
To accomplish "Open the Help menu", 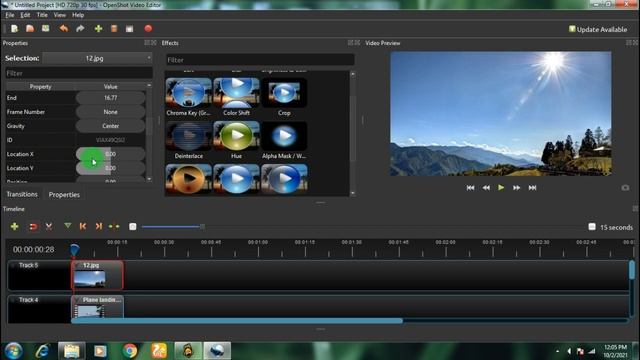I will click(x=78, y=15).
